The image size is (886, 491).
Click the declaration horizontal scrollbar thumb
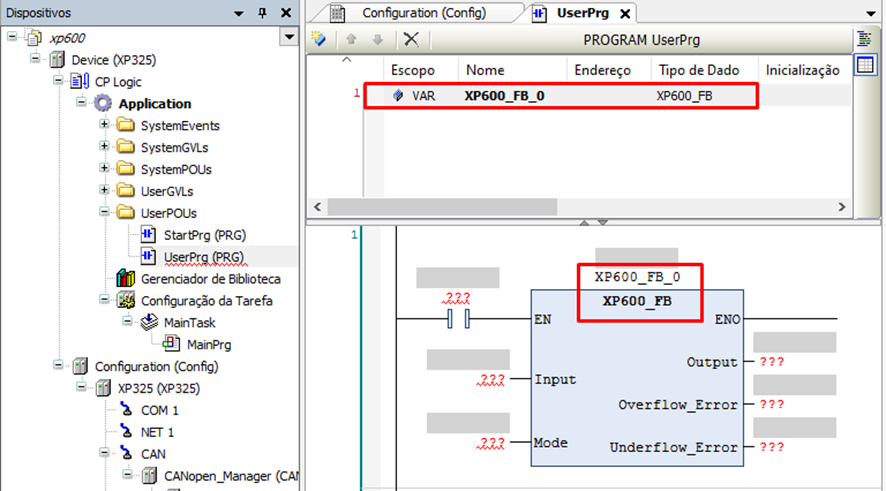pos(442,207)
